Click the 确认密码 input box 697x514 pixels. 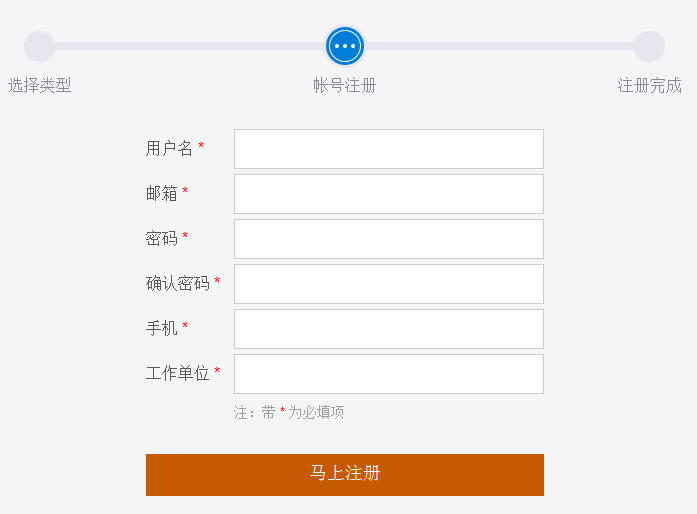388,284
